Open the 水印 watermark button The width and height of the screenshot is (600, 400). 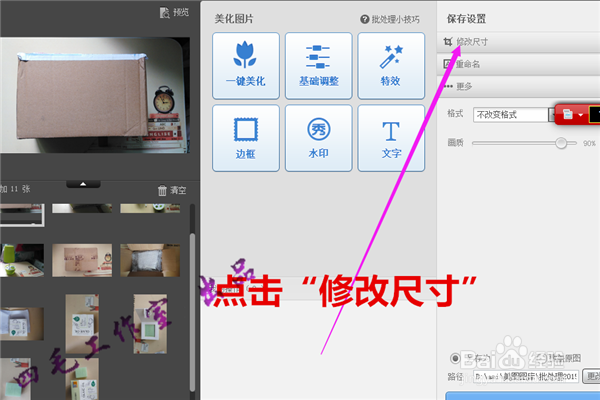(x=318, y=138)
